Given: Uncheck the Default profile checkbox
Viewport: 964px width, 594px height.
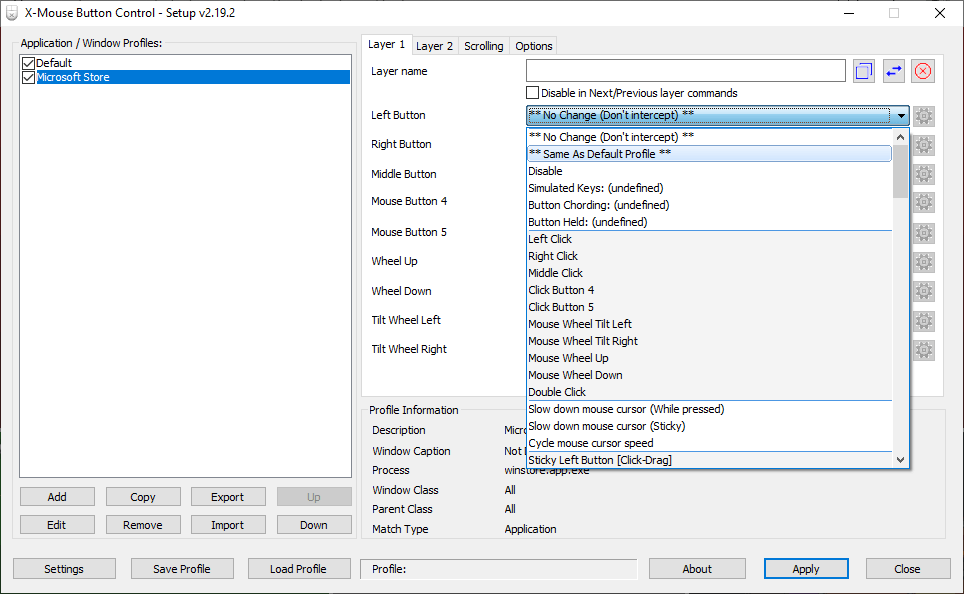Looking at the screenshot, I should pyautogui.click(x=28, y=63).
